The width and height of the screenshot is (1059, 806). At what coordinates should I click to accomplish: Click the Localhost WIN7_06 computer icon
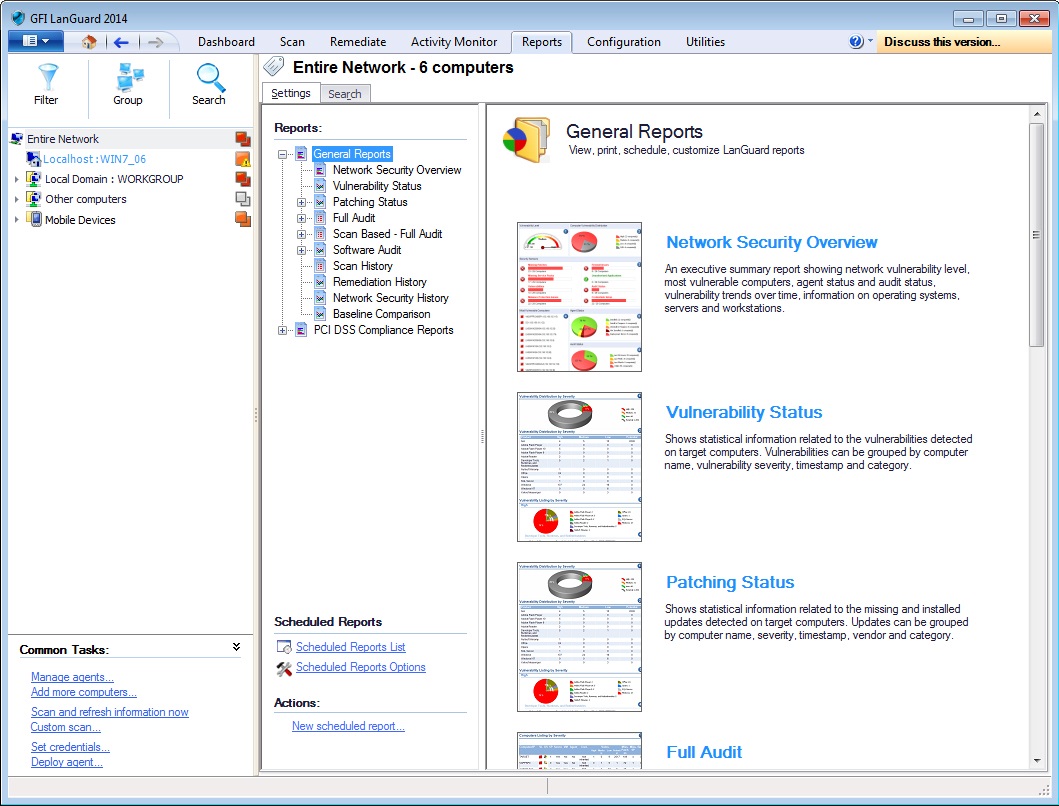(x=33, y=159)
